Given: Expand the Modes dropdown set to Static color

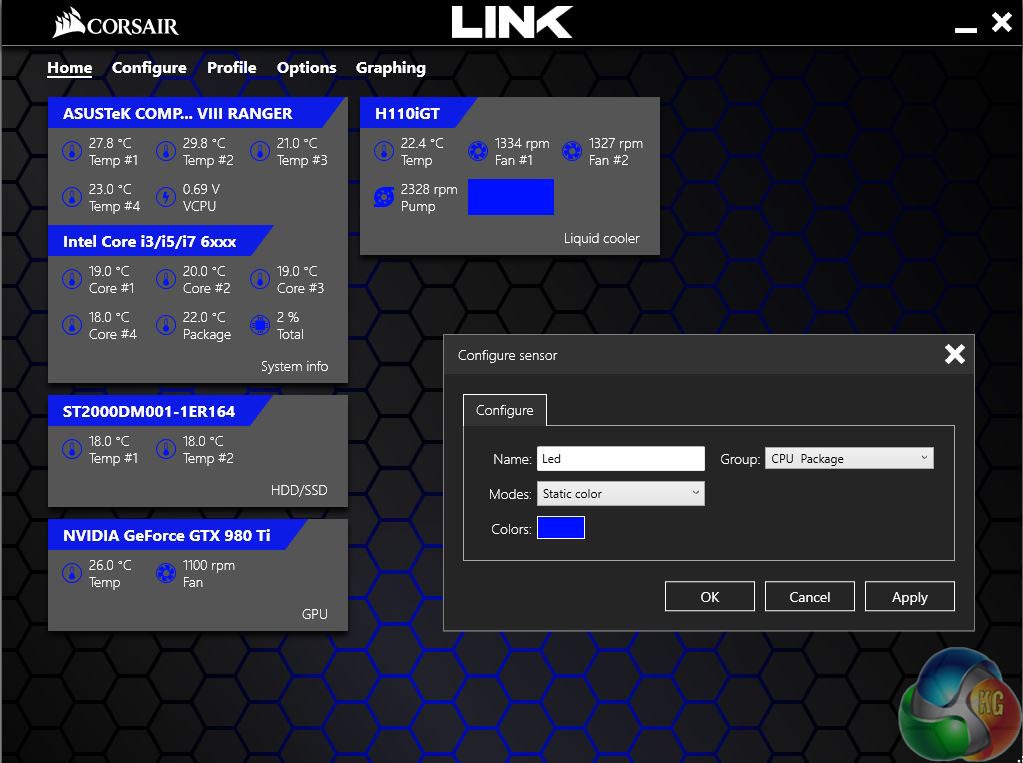Looking at the screenshot, I should (621, 493).
